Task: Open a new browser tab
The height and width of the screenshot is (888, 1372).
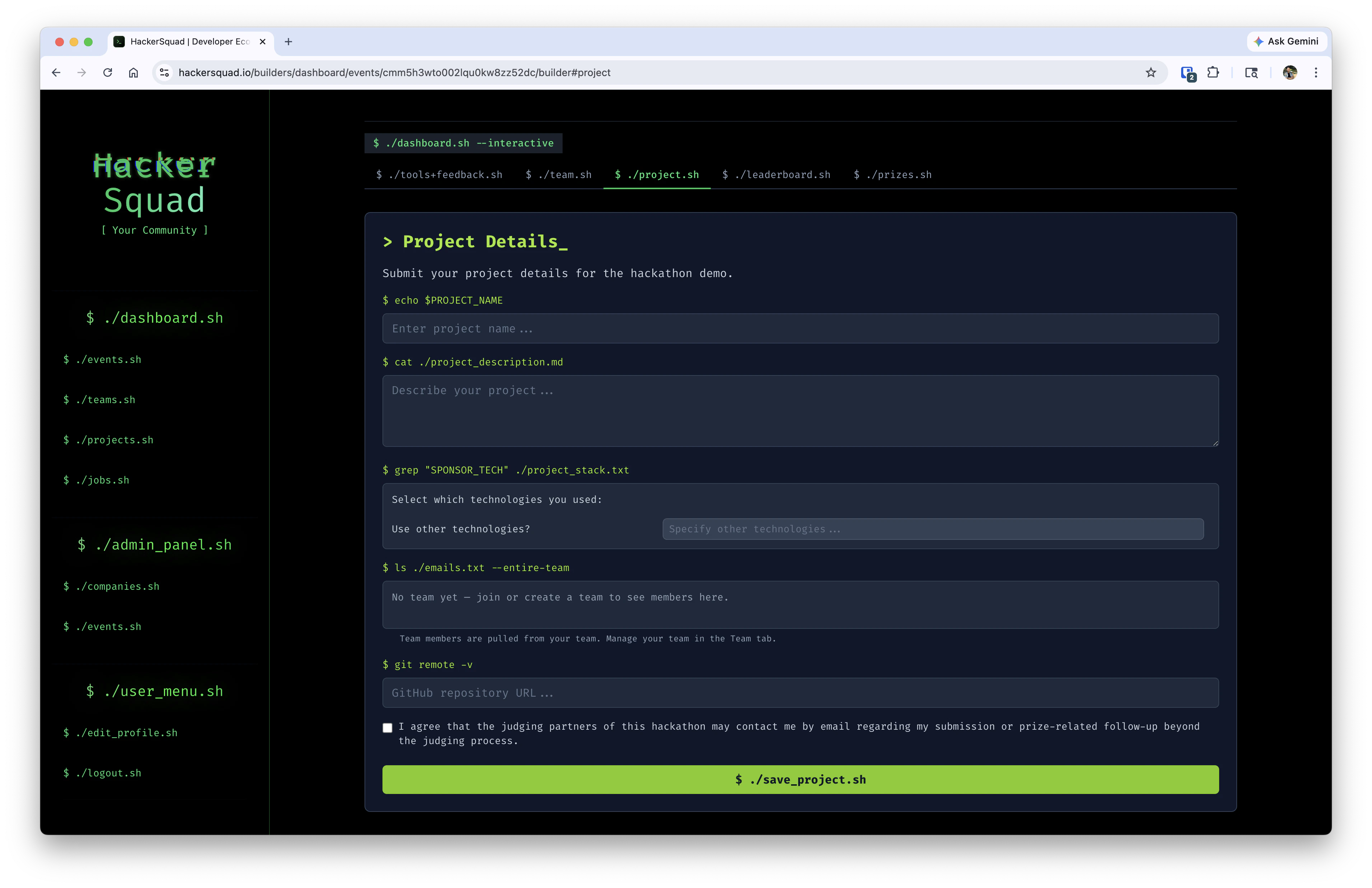Action: (x=289, y=42)
